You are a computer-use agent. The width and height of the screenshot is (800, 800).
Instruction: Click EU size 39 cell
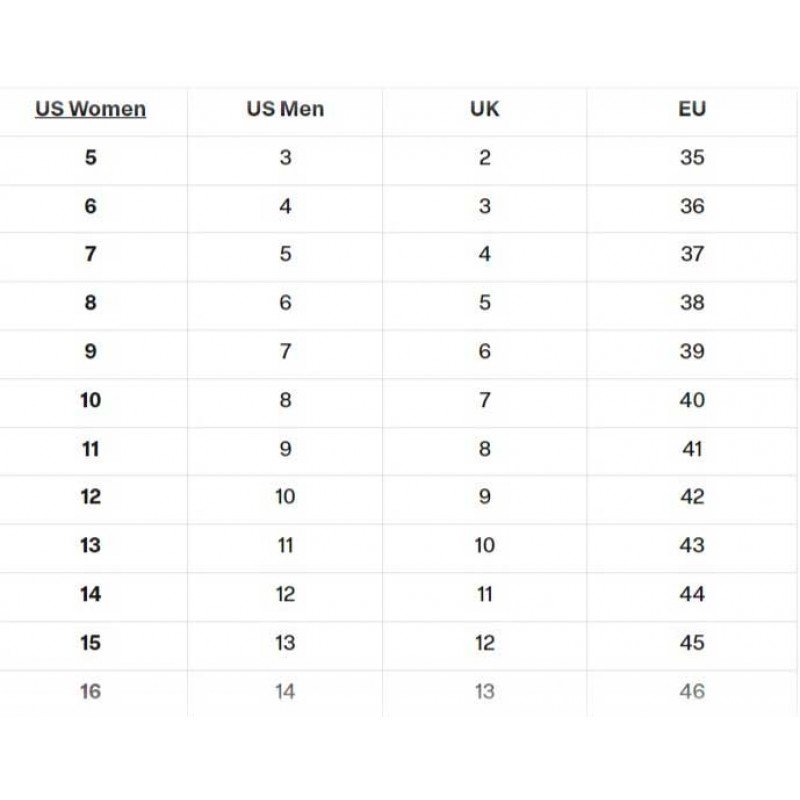(x=692, y=352)
